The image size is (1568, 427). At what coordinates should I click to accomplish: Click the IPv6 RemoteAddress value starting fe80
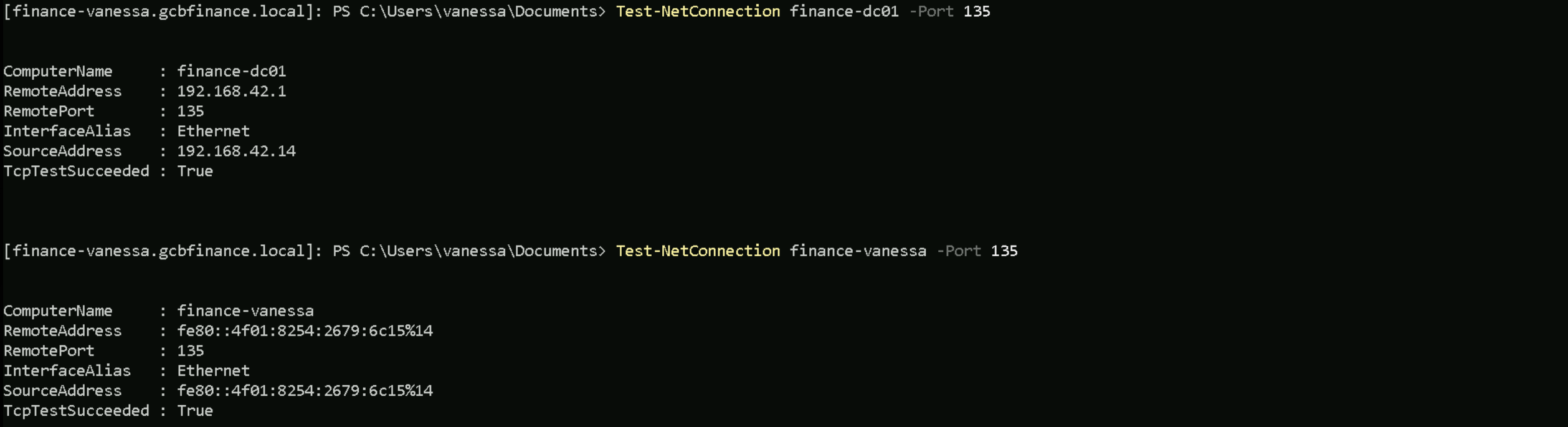[x=305, y=330]
